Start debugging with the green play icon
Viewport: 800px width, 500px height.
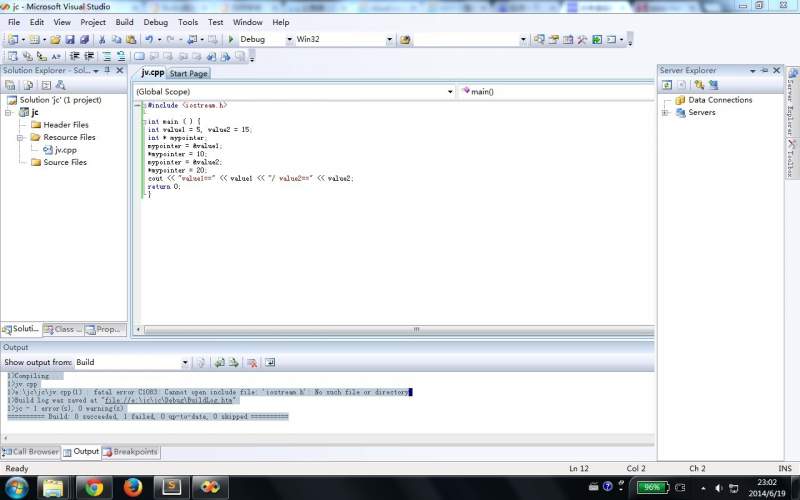[x=231, y=39]
